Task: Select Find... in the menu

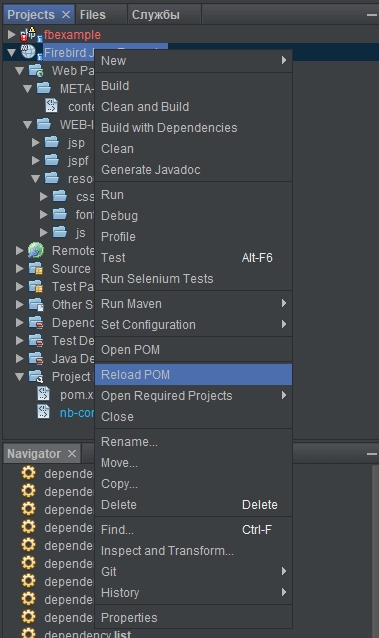Action: click(x=193, y=530)
